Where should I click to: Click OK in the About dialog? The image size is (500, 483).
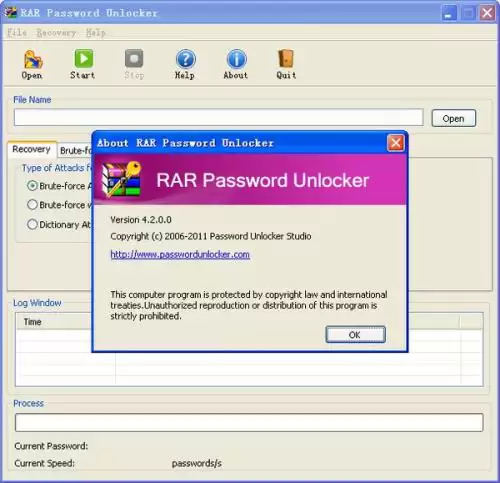pos(355,334)
